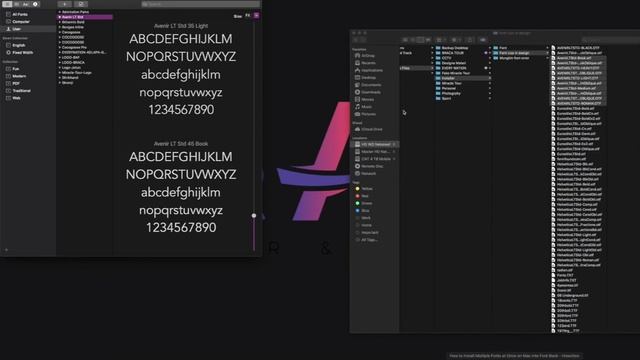Viewport: 640px width, 360px height.
Task: Open Documents in Finder sidebar
Action: (x=368, y=85)
